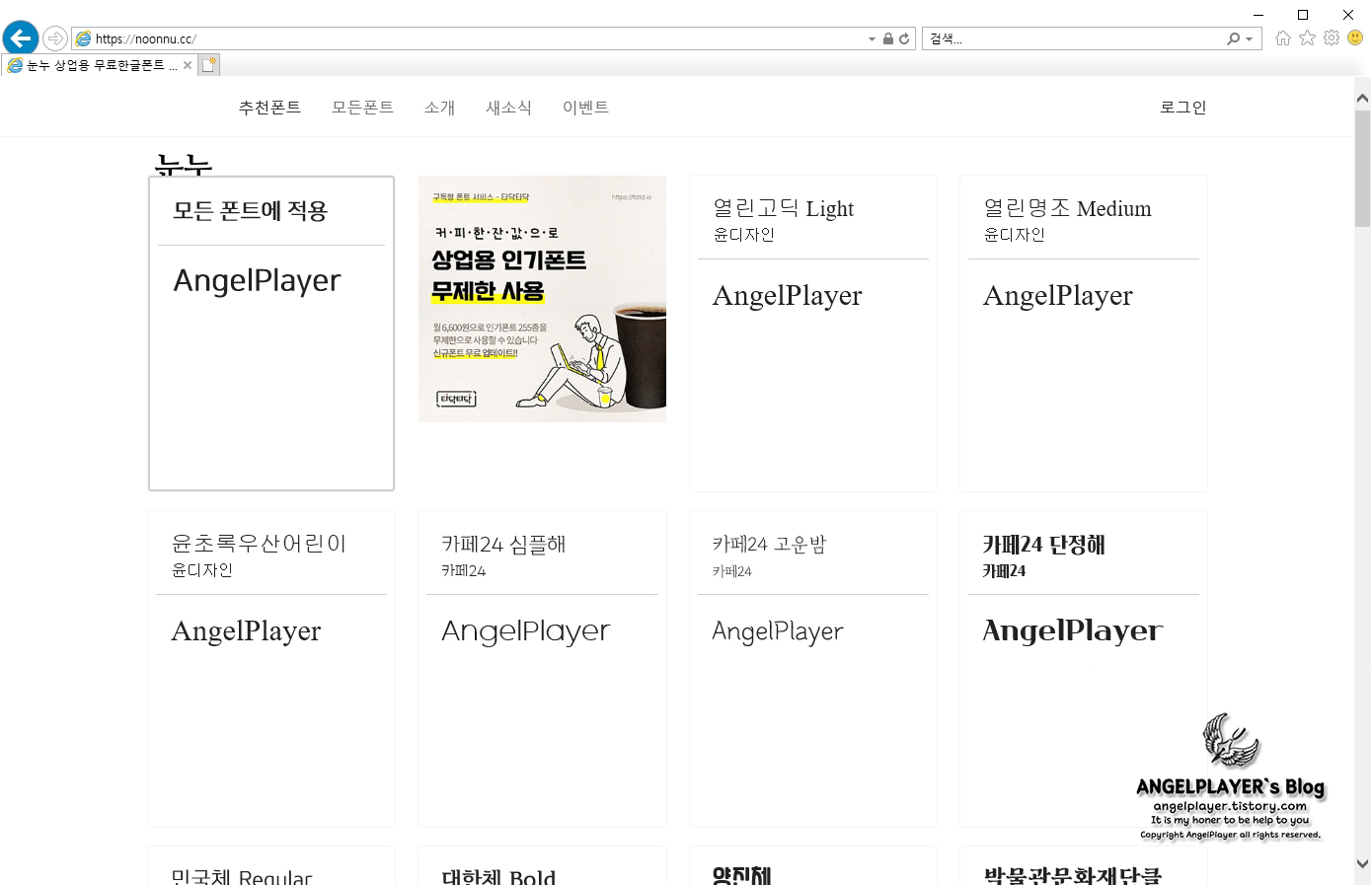Click 윤디자인 under 열린고딕 Light
This screenshot has width=1372, height=886.
coord(744,235)
